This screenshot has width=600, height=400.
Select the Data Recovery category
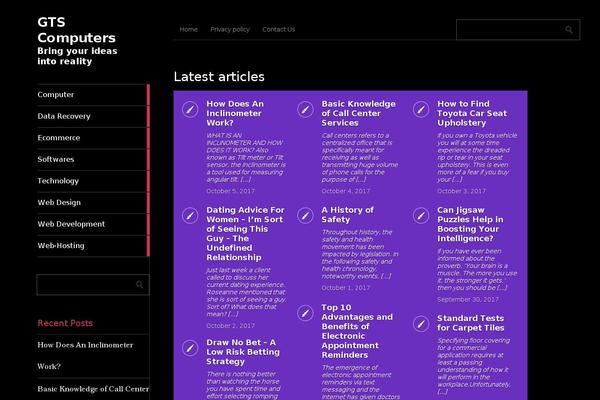(64, 116)
